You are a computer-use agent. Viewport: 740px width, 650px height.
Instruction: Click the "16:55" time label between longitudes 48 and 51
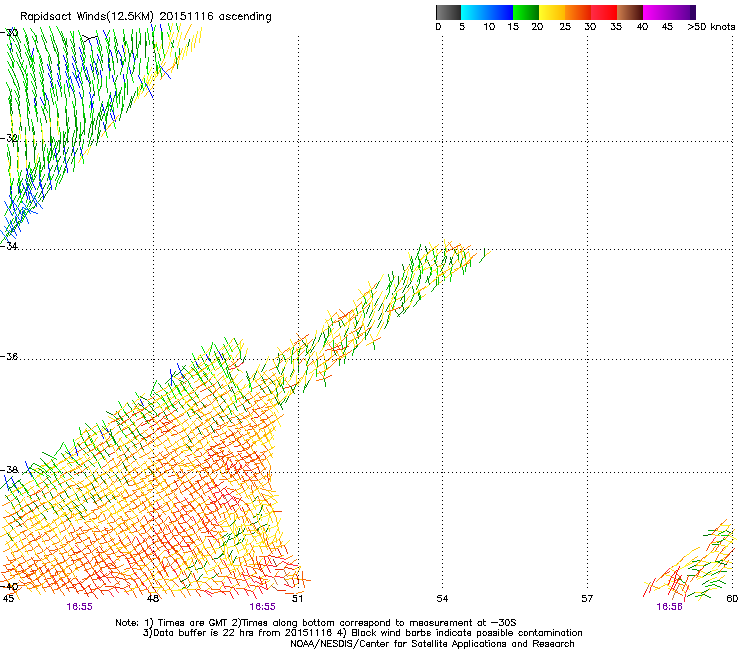pos(262,607)
